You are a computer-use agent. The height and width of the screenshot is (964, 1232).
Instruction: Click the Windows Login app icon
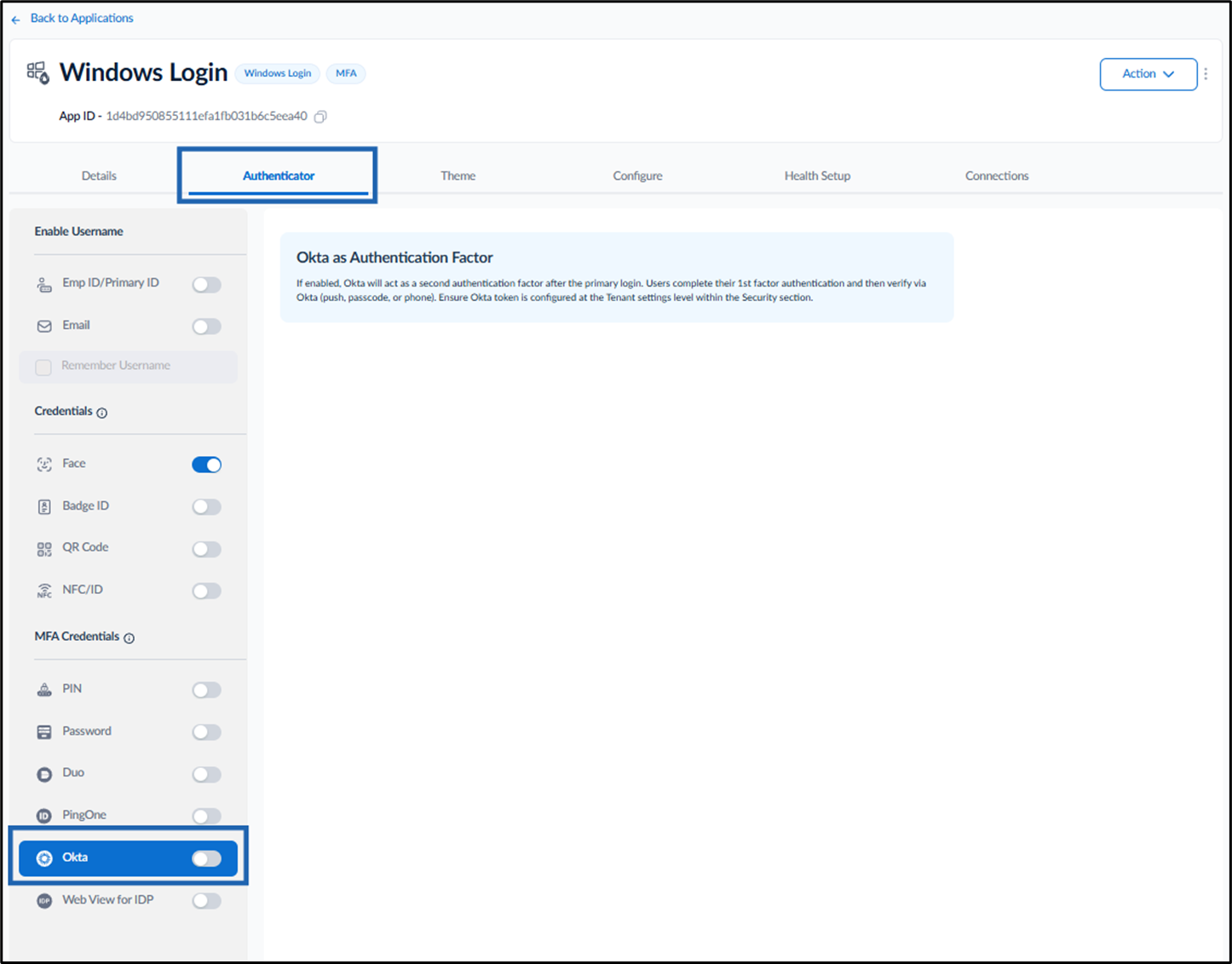pos(37,72)
